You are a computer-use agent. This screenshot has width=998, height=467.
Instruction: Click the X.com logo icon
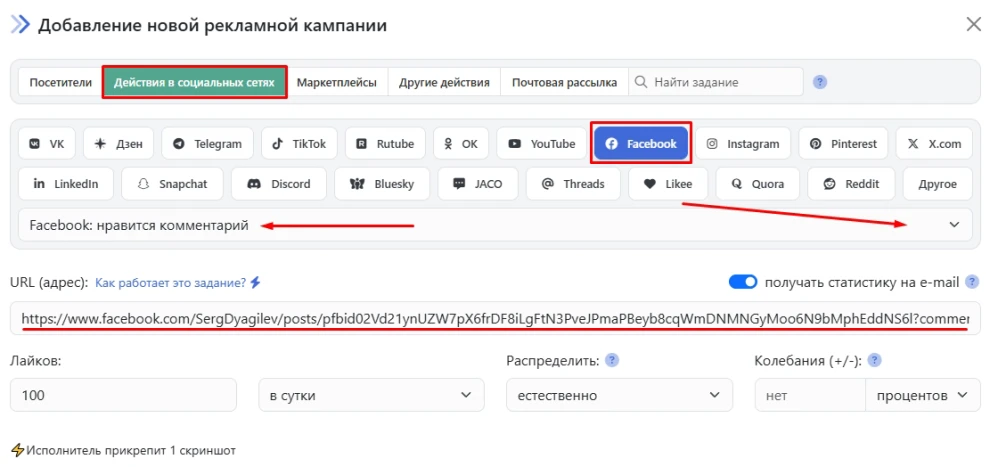coord(913,144)
